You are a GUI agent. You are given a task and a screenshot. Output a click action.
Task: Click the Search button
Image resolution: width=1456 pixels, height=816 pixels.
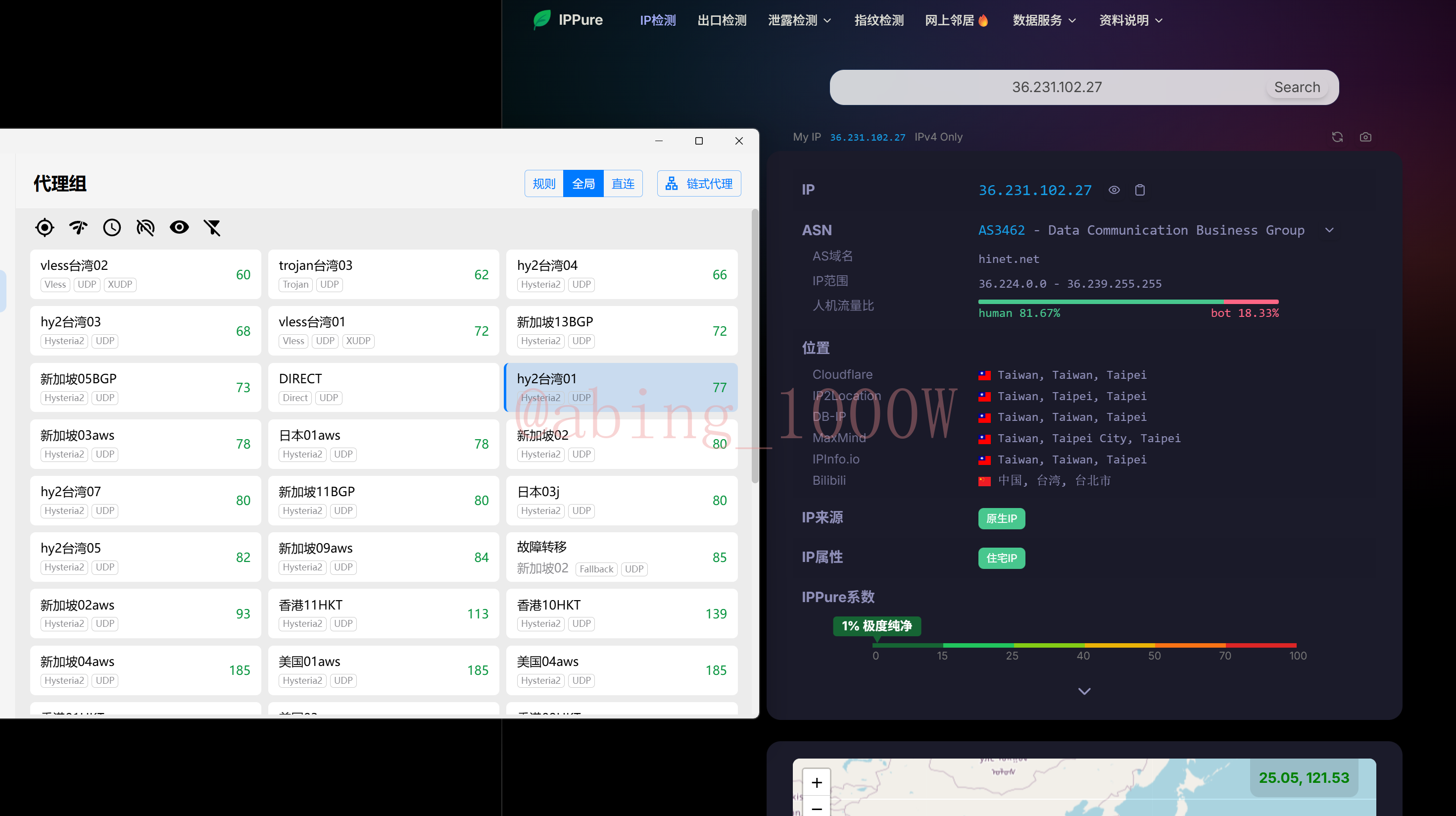click(x=1297, y=87)
